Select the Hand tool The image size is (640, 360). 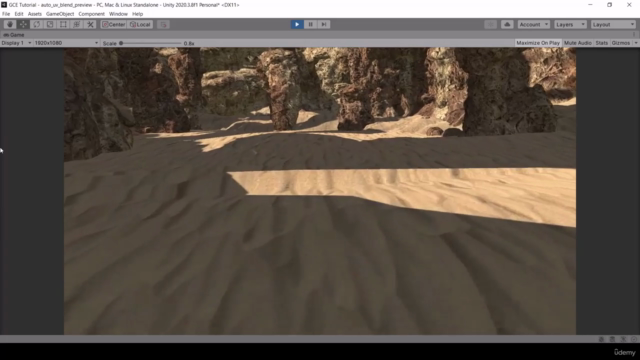pyautogui.click(x=10, y=24)
